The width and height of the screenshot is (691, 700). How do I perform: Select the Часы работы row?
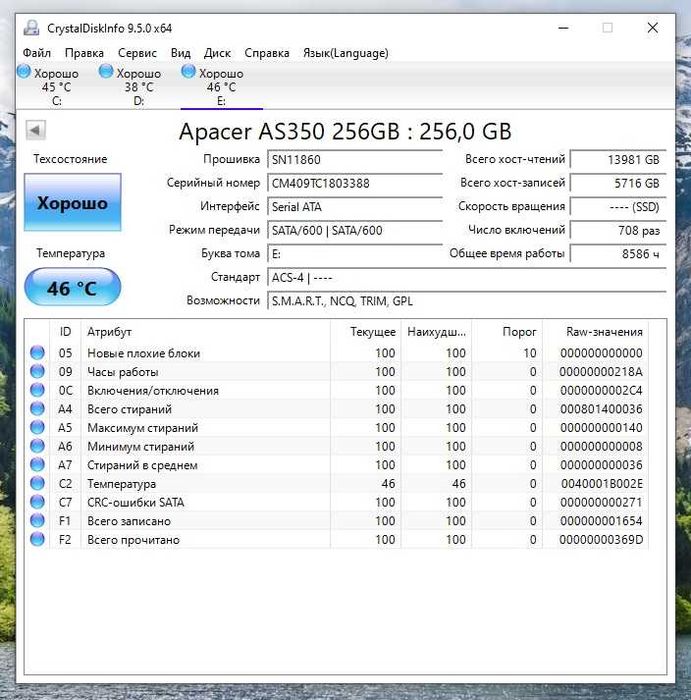click(x=337, y=372)
